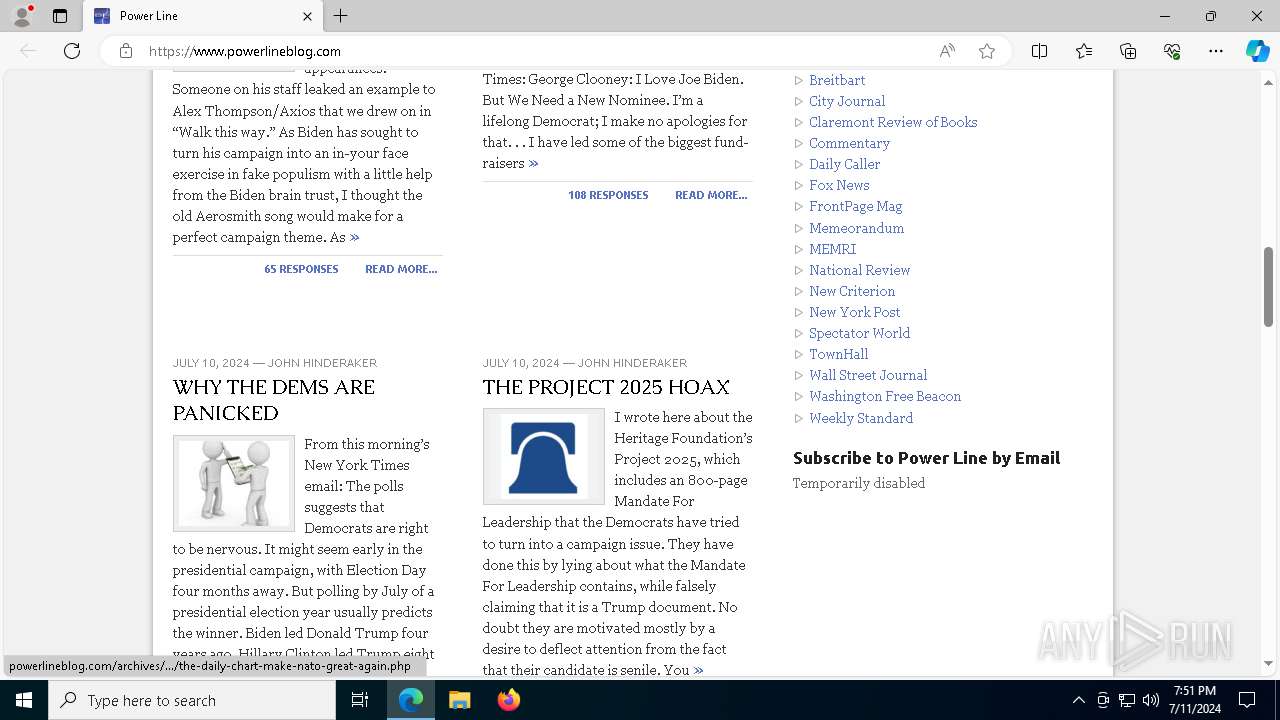Open Weekly Standard sidebar link
Image resolution: width=1280 pixels, height=720 pixels.
(x=861, y=418)
